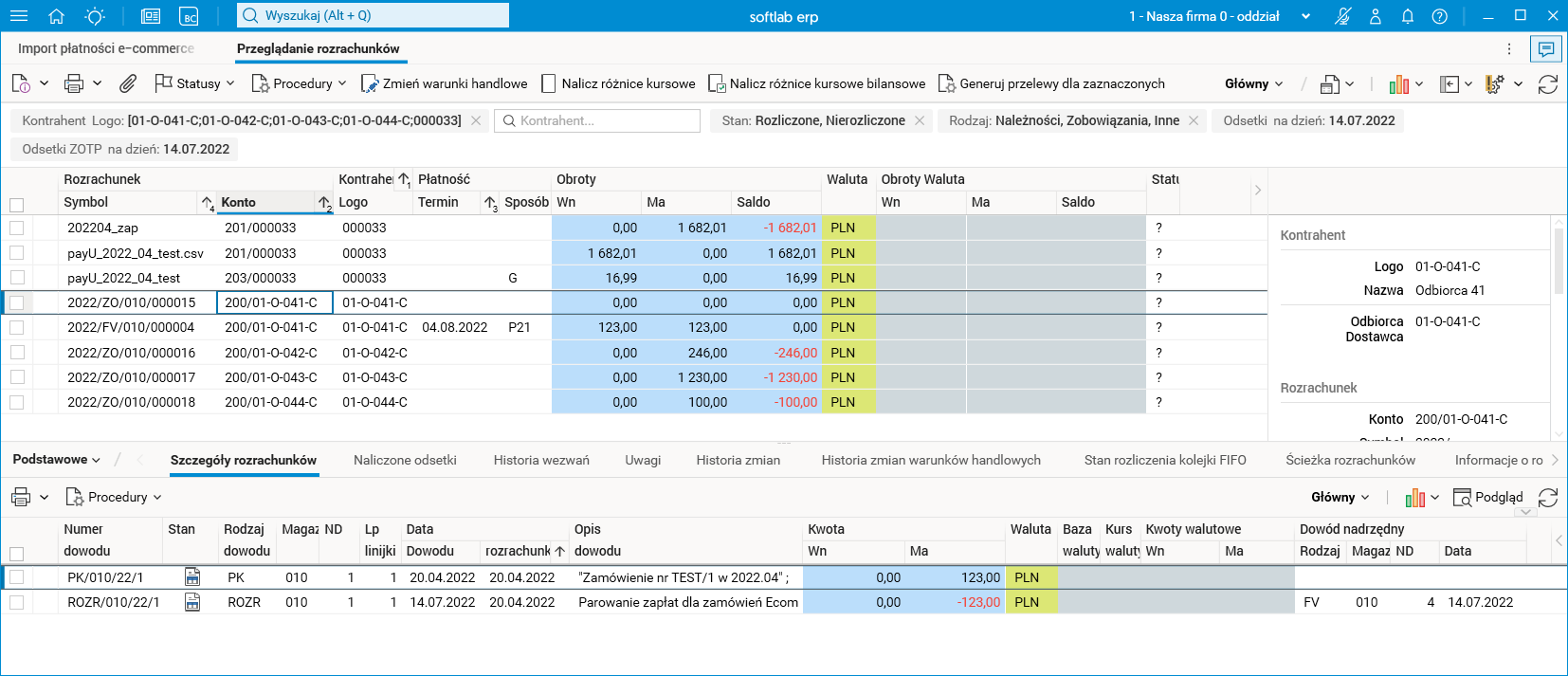Click Nalicz różnice kursowe bilansowe

click(x=817, y=83)
